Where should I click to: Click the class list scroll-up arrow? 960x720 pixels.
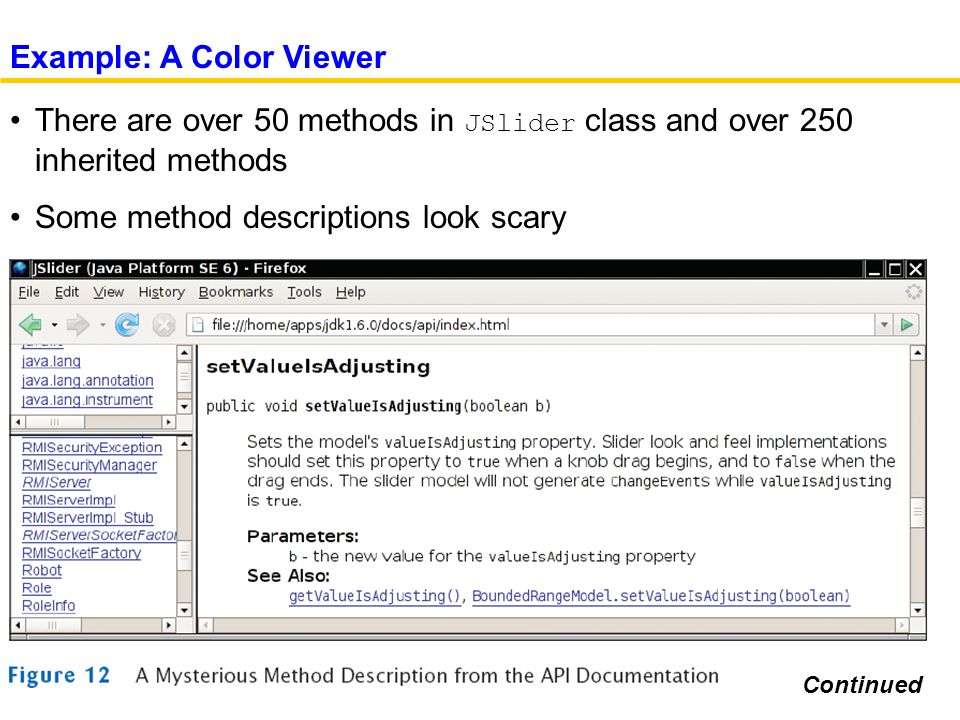[184, 443]
